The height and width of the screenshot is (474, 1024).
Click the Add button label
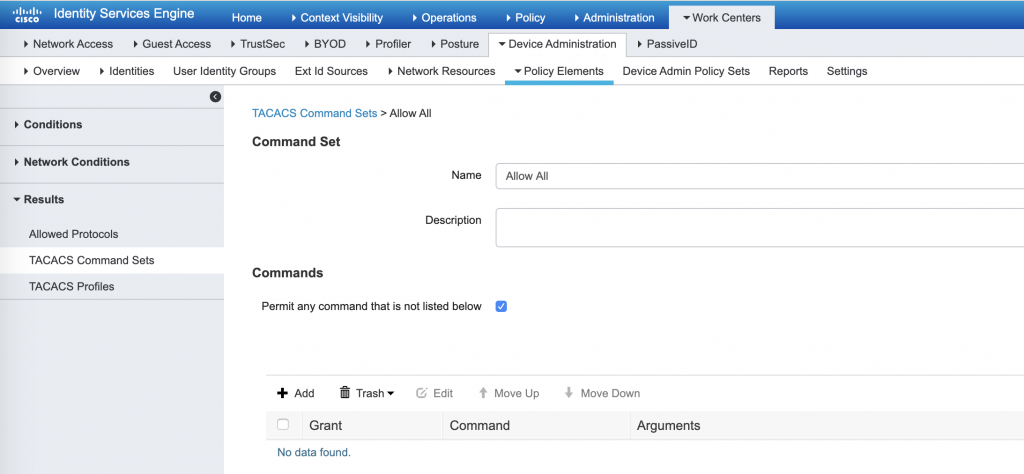(304, 393)
